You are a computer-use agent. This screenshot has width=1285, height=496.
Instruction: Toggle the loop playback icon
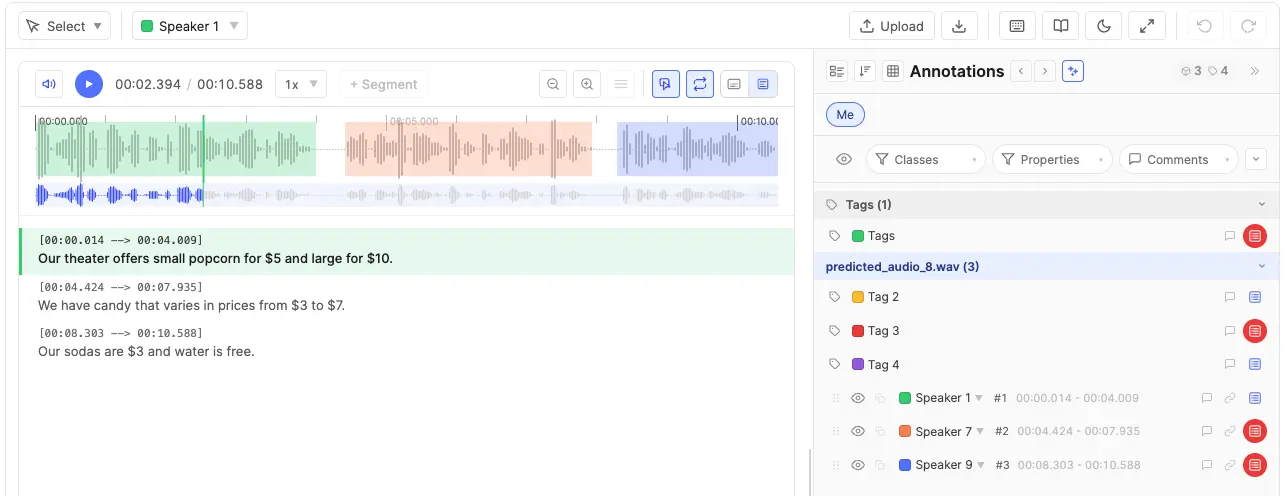tap(700, 84)
